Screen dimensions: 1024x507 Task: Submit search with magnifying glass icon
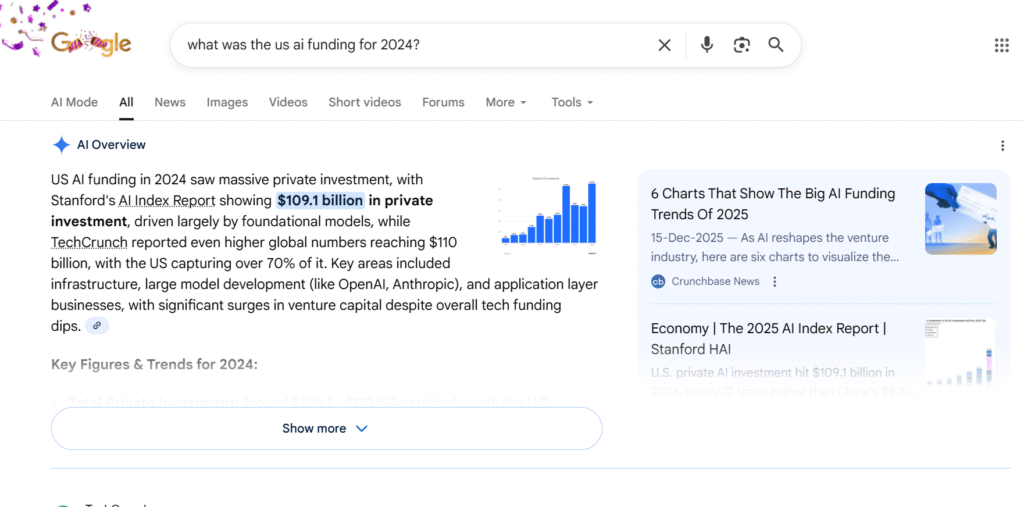[776, 45]
